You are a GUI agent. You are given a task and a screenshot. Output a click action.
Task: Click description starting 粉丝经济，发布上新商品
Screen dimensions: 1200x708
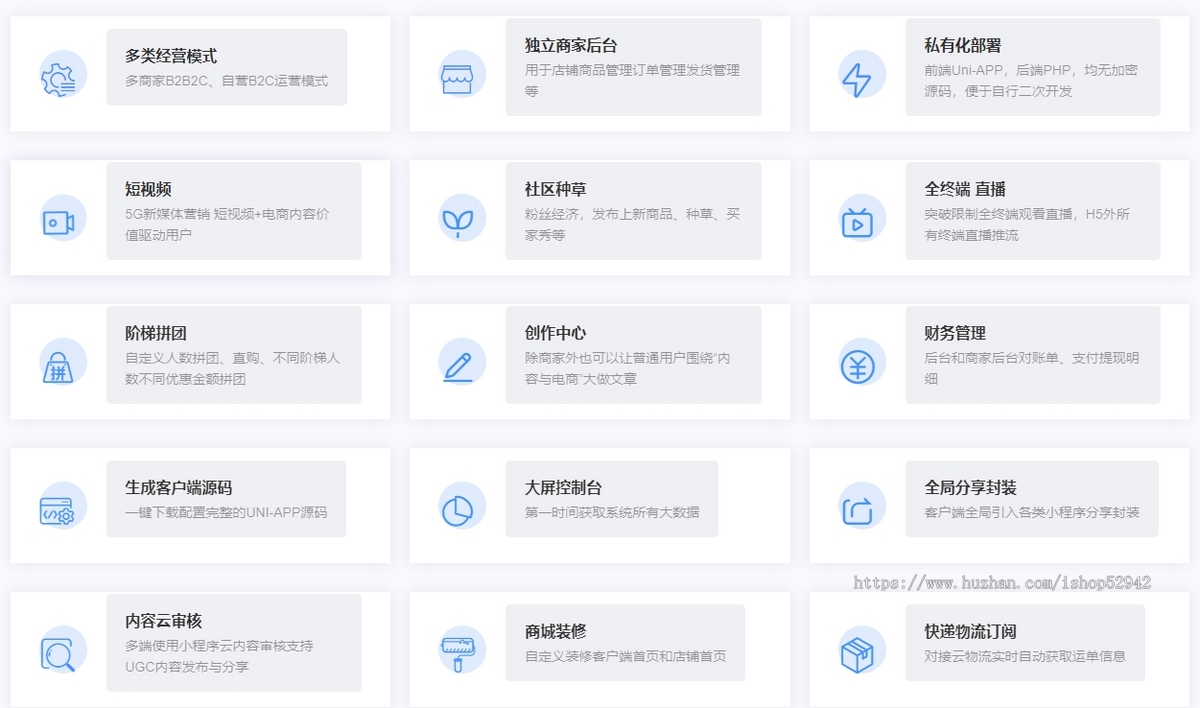pos(632,224)
